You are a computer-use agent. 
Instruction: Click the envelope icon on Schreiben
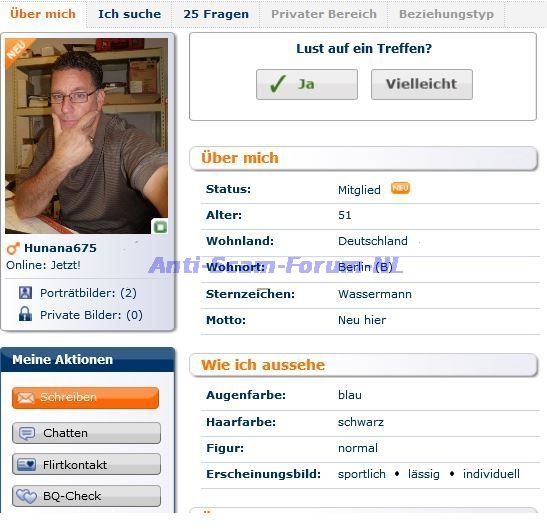[x=25, y=397]
